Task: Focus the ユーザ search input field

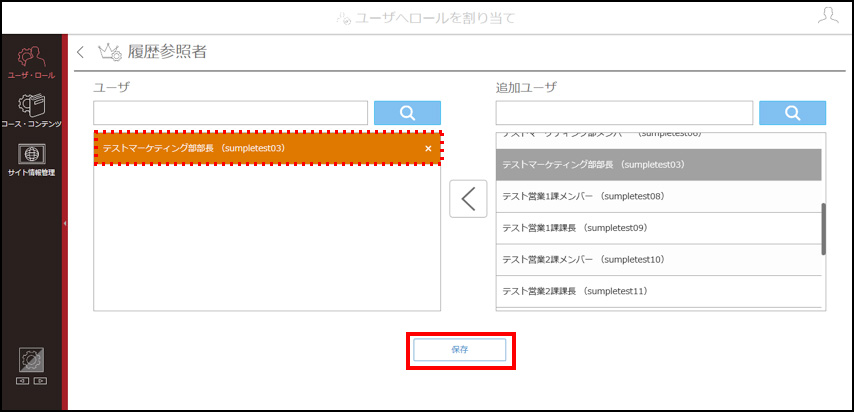Action: coord(230,113)
